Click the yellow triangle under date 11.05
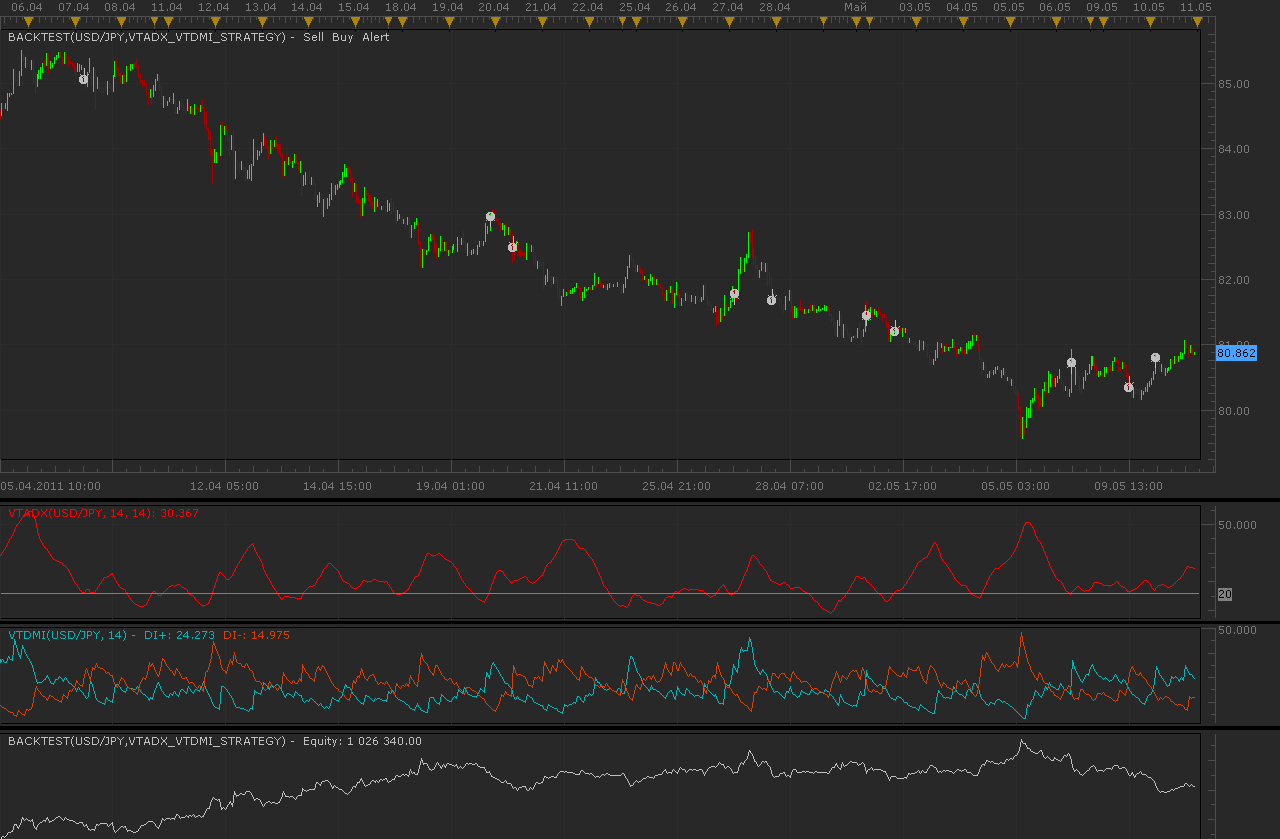 [1196, 20]
